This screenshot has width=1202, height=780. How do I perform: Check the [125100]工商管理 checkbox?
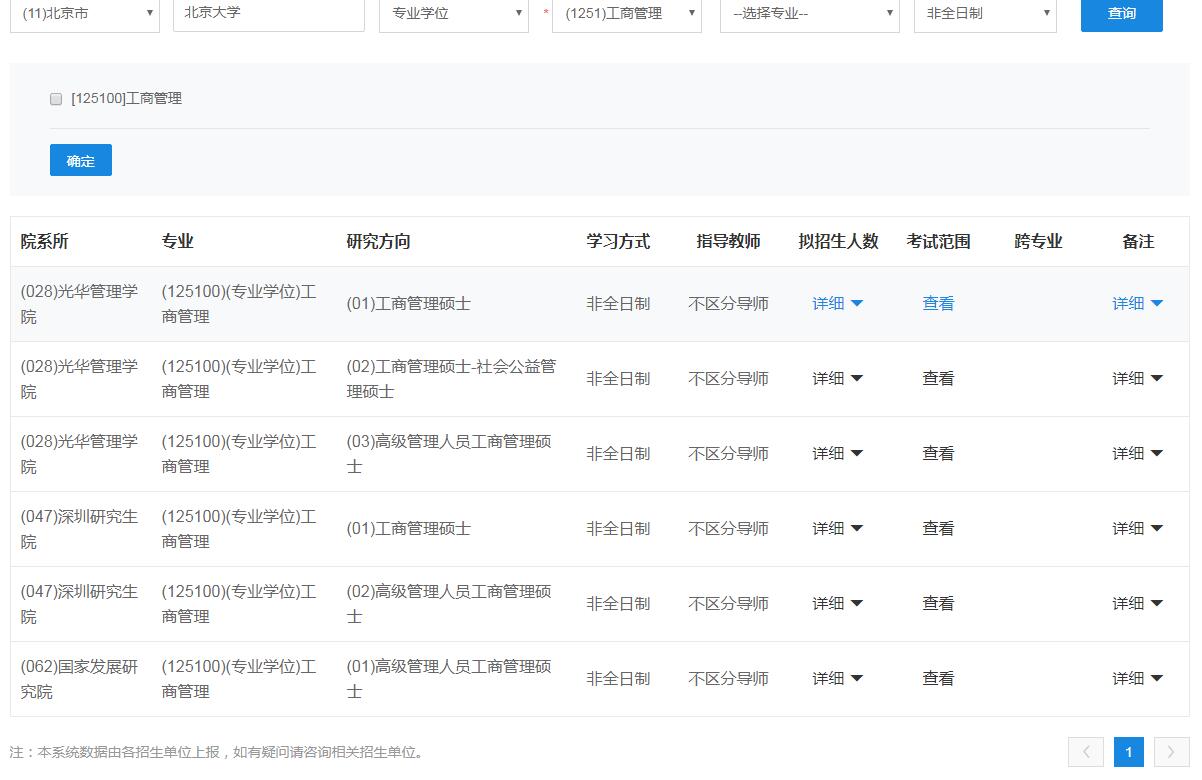56,99
